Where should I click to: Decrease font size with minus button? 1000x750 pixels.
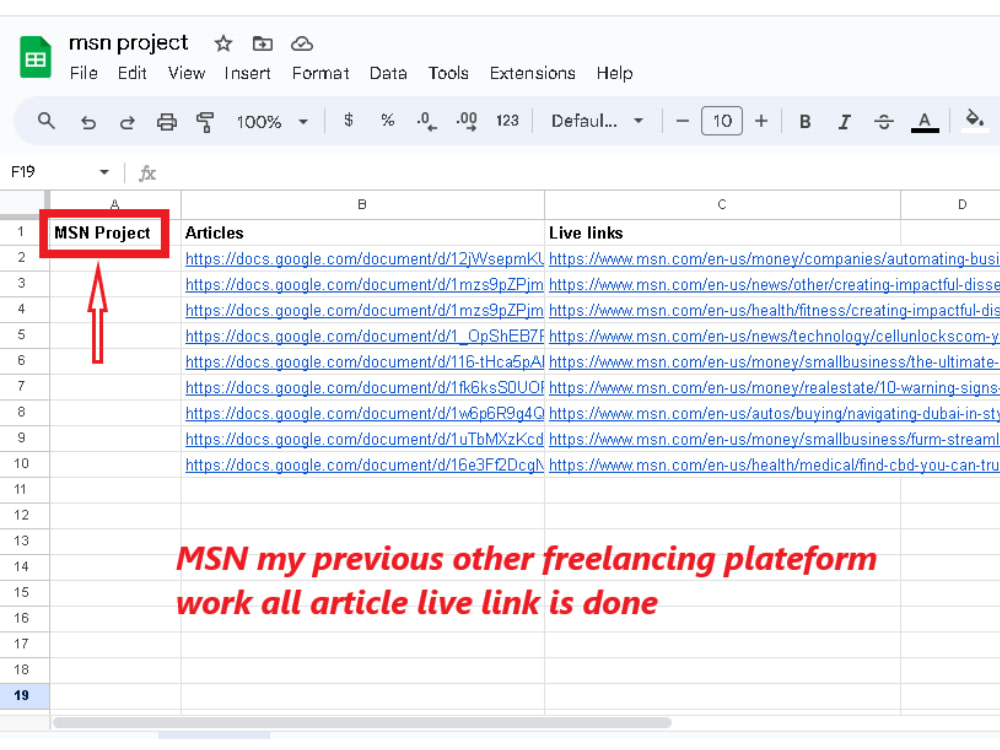pos(682,121)
